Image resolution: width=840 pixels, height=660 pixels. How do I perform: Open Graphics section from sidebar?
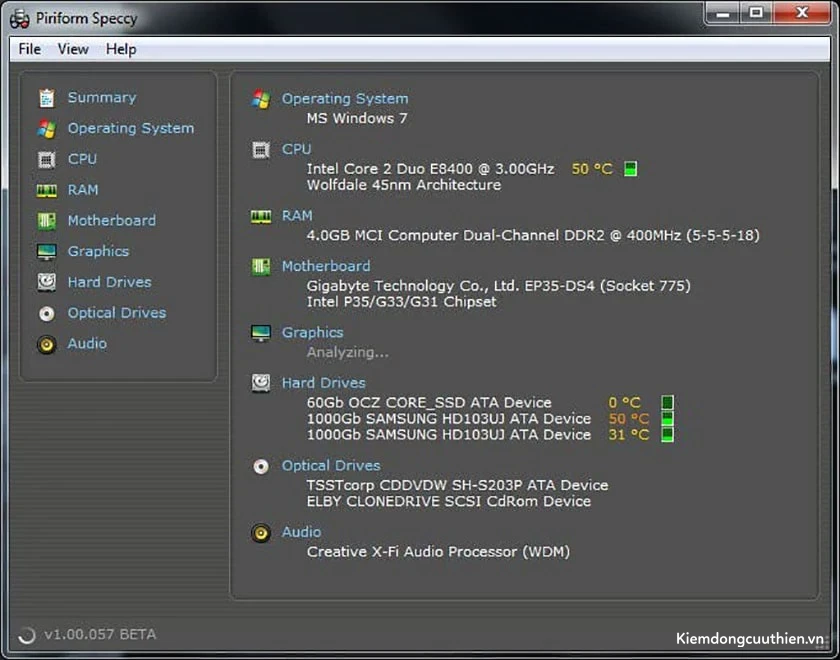pyautogui.click(x=98, y=251)
